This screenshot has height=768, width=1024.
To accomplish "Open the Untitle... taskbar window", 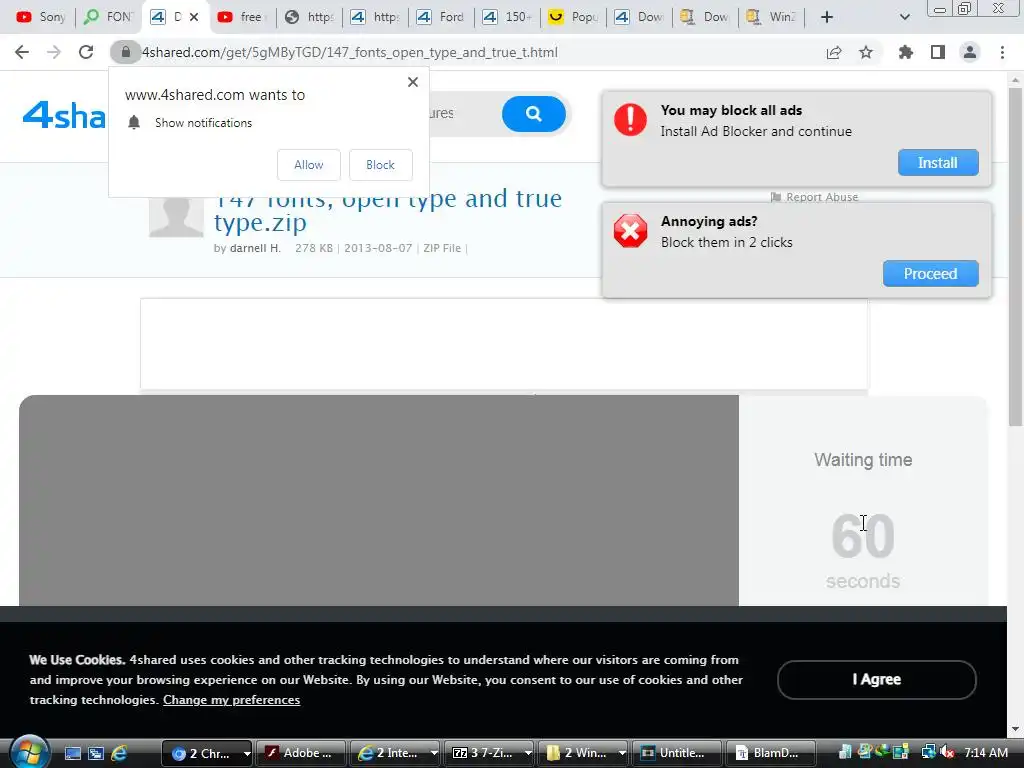I will 677,753.
